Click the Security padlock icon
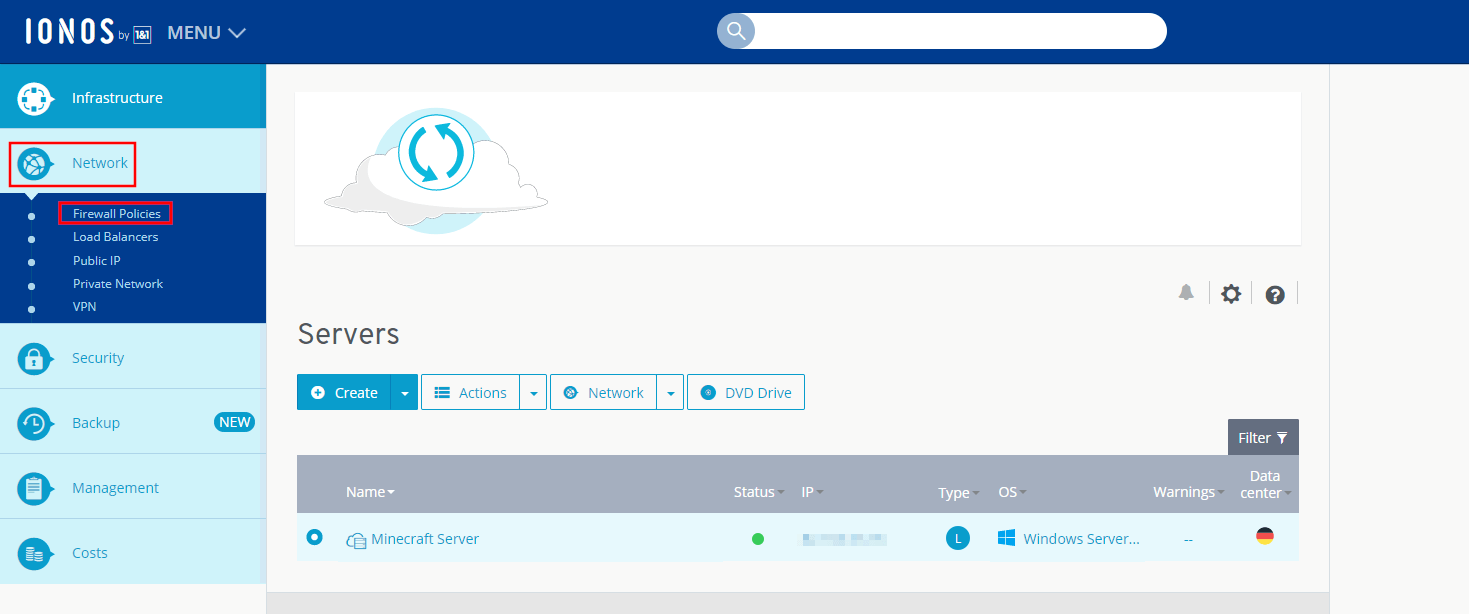This screenshot has width=1469, height=614. click(x=34, y=358)
